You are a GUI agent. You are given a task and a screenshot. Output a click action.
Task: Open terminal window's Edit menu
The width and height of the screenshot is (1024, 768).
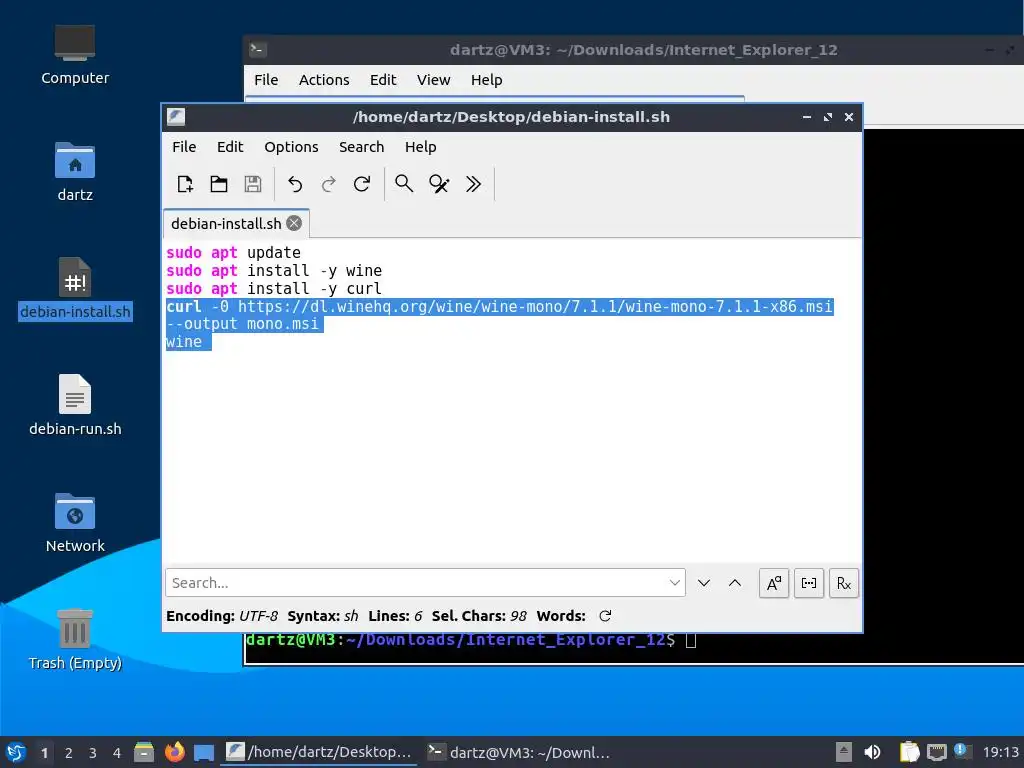pyautogui.click(x=383, y=80)
